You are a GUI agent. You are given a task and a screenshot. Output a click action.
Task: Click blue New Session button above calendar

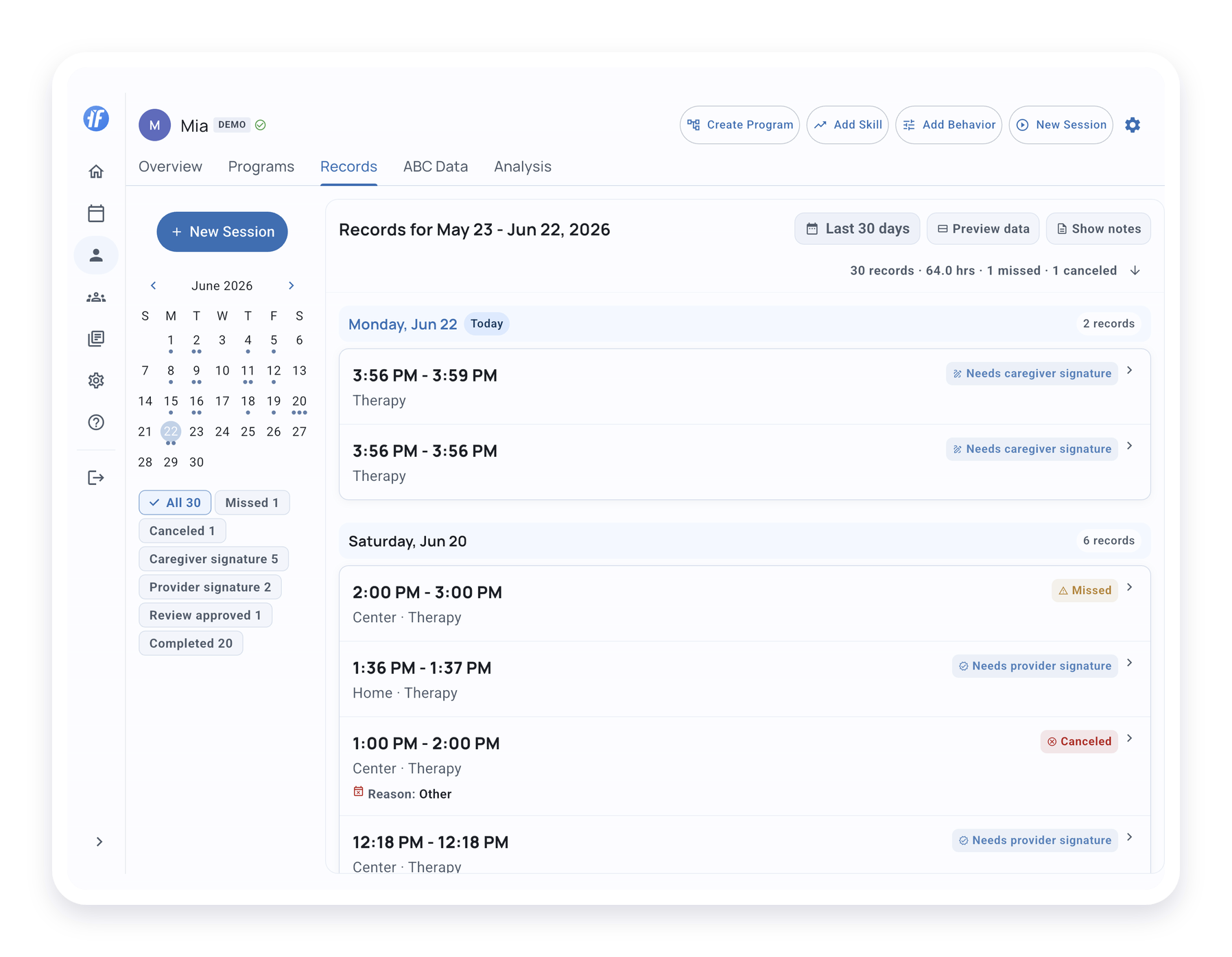(x=222, y=232)
